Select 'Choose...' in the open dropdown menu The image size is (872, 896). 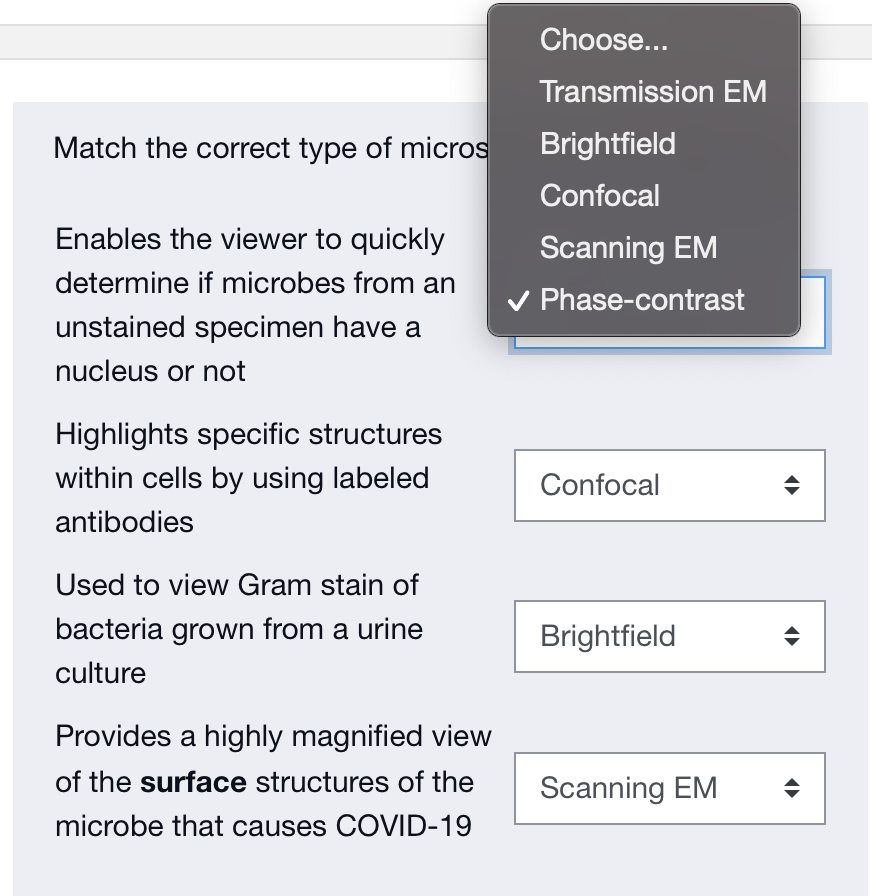click(x=604, y=40)
